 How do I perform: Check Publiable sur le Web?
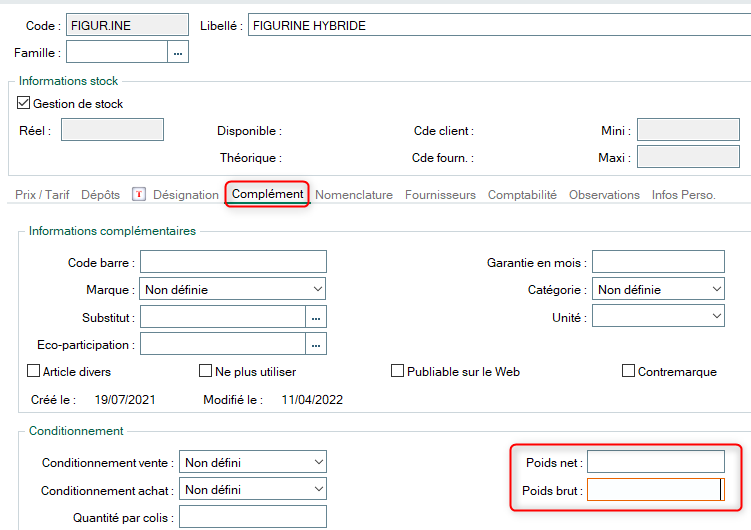(398, 371)
